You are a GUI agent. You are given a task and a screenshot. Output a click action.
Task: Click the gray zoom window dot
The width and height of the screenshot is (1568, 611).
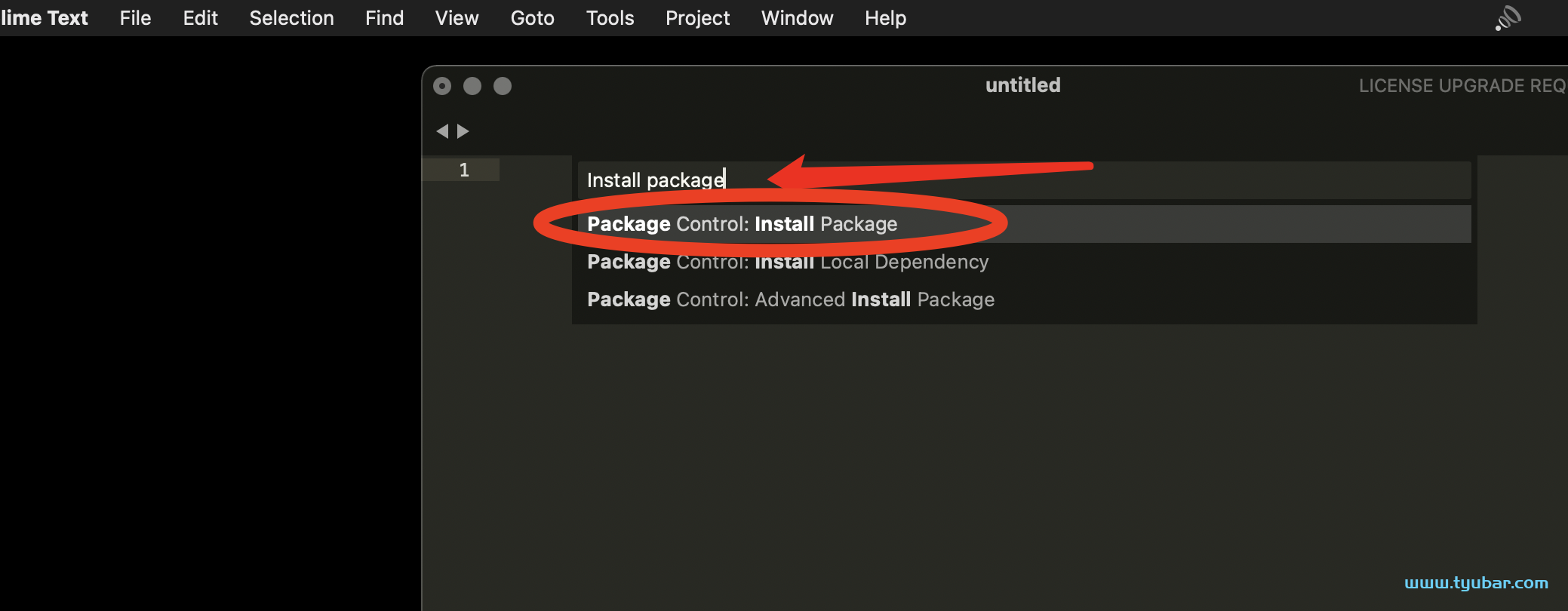(x=503, y=86)
